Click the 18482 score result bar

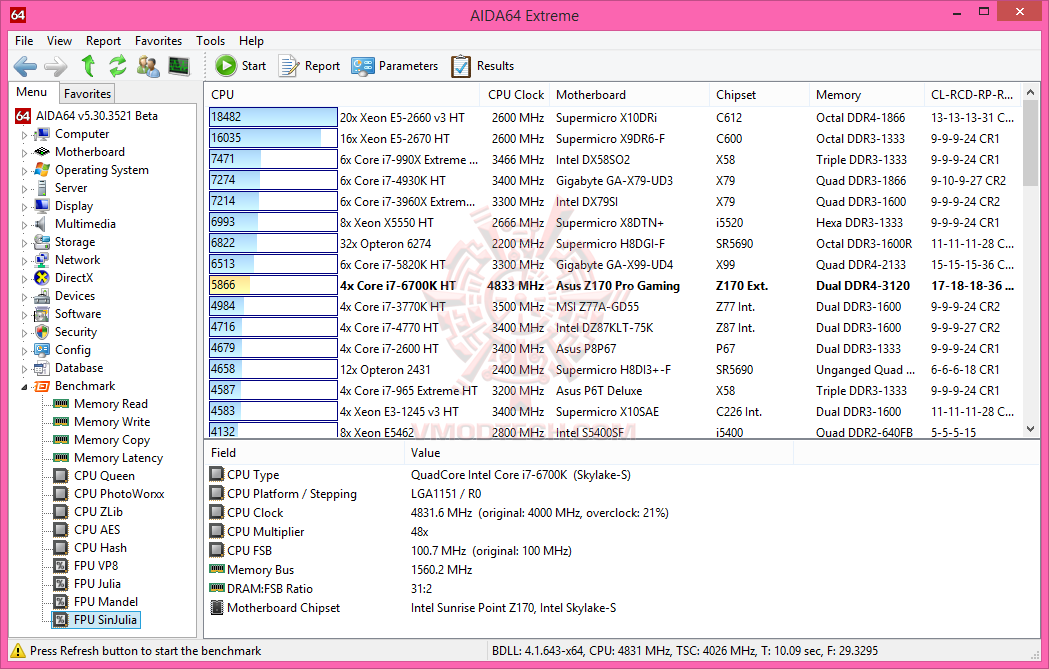(x=273, y=117)
